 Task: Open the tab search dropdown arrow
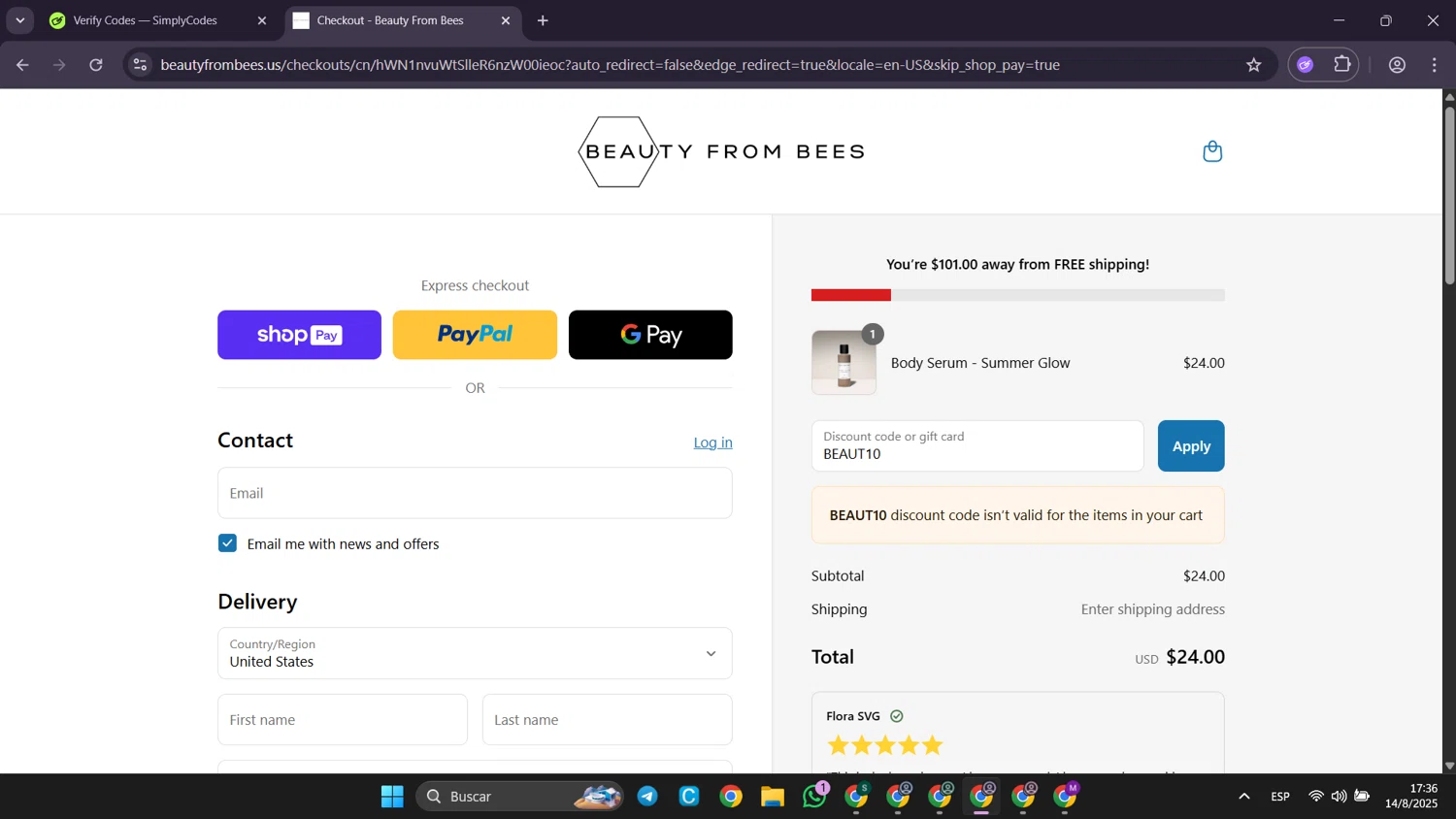[19, 20]
